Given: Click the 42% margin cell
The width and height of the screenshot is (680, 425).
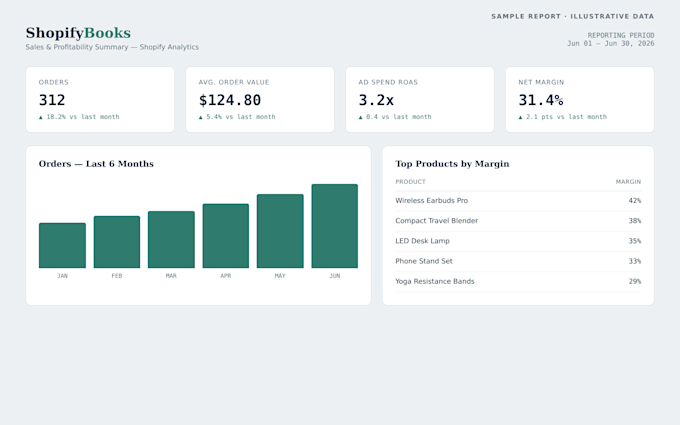Looking at the screenshot, I should pos(635,201).
